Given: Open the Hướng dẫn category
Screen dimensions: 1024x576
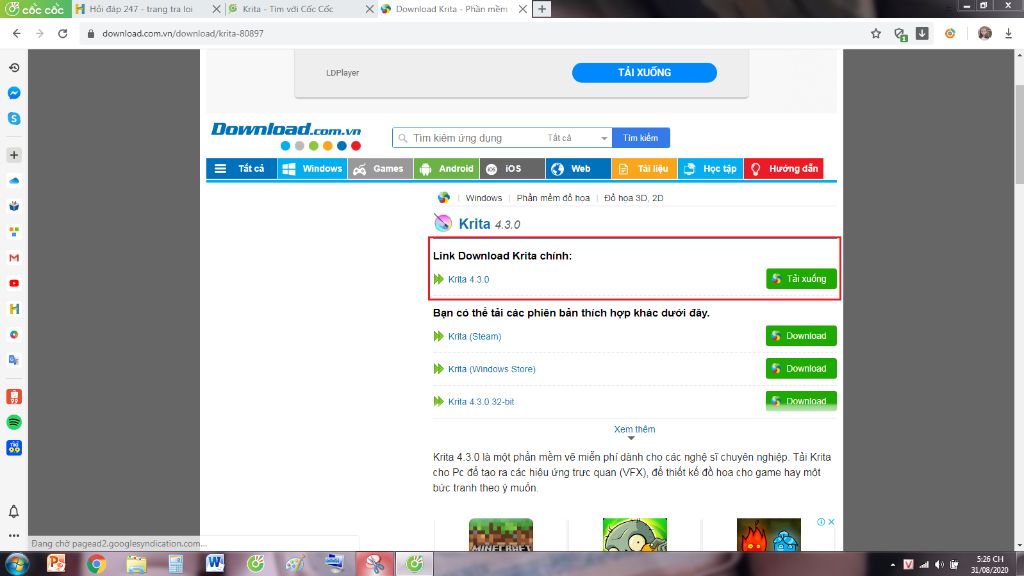Looking at the screenshot, I should [x=784, y=168].
